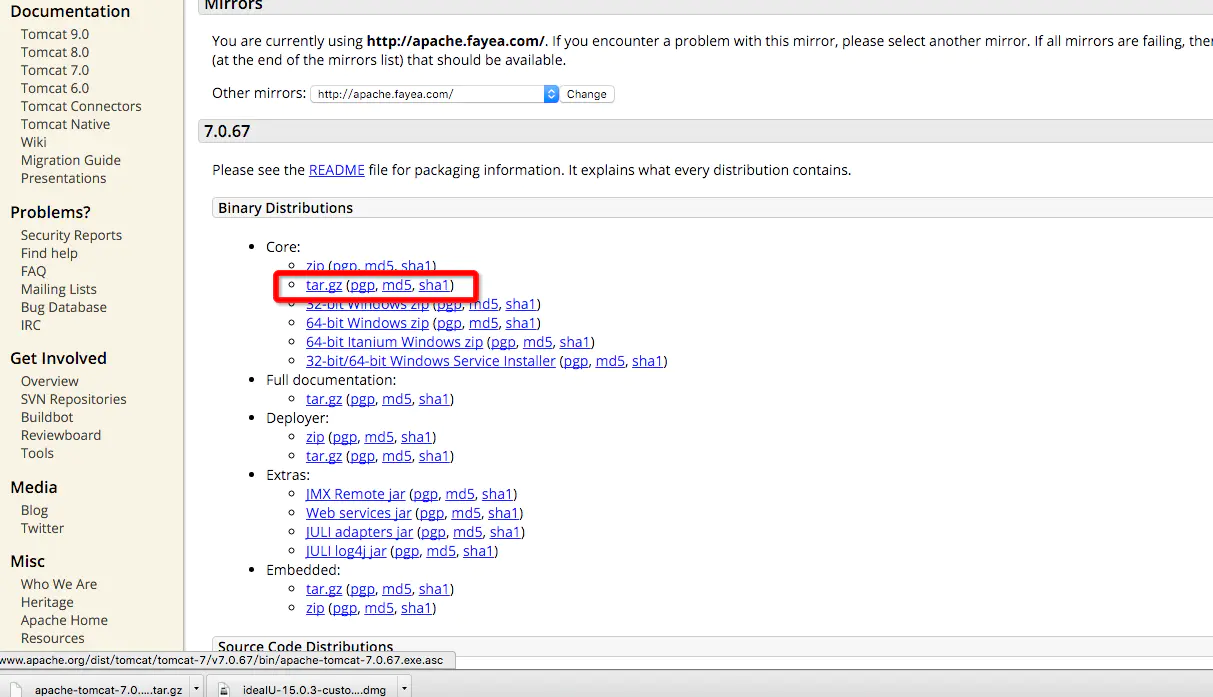View Security Reports page
The image size is (1213, 697).
(71, 235)
